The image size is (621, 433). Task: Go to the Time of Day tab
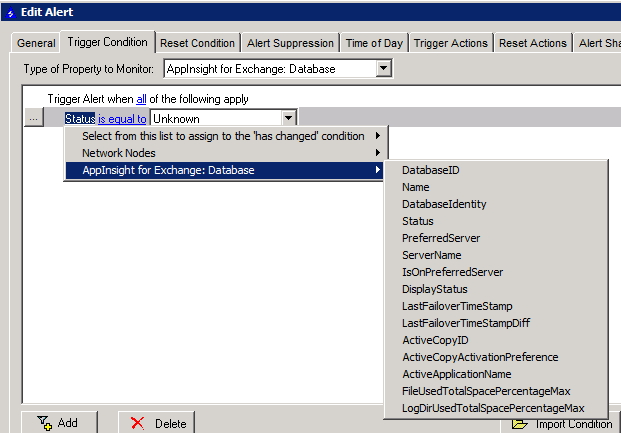374,43
